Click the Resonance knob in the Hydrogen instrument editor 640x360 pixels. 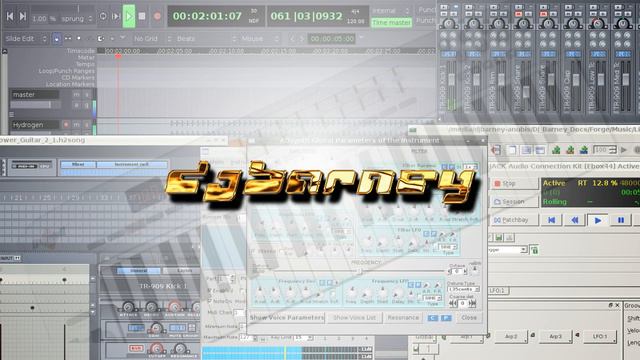[180, 349]
